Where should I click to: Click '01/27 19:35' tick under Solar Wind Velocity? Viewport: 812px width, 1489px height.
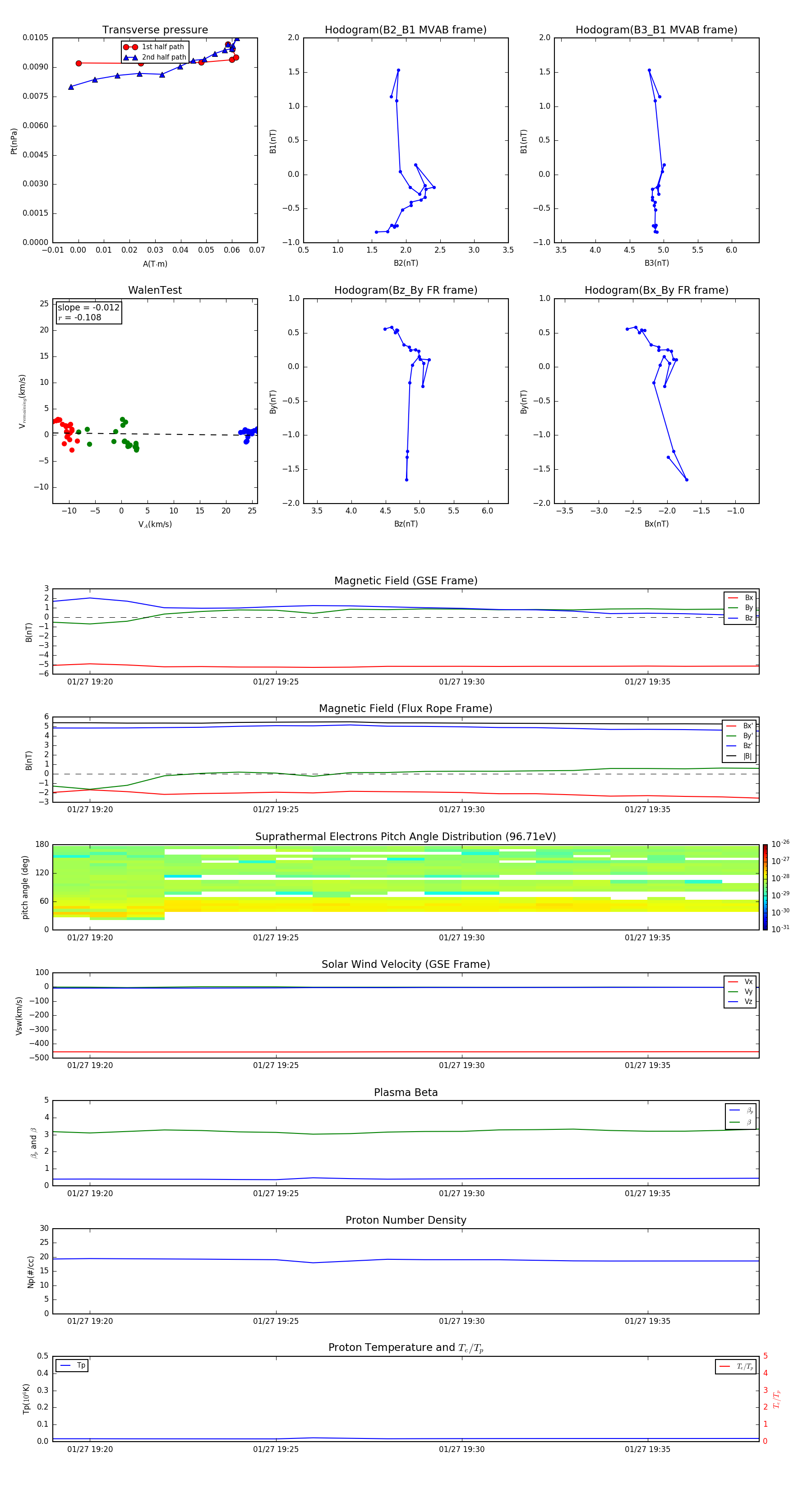pyautogui.click(x=647, y=1065)
